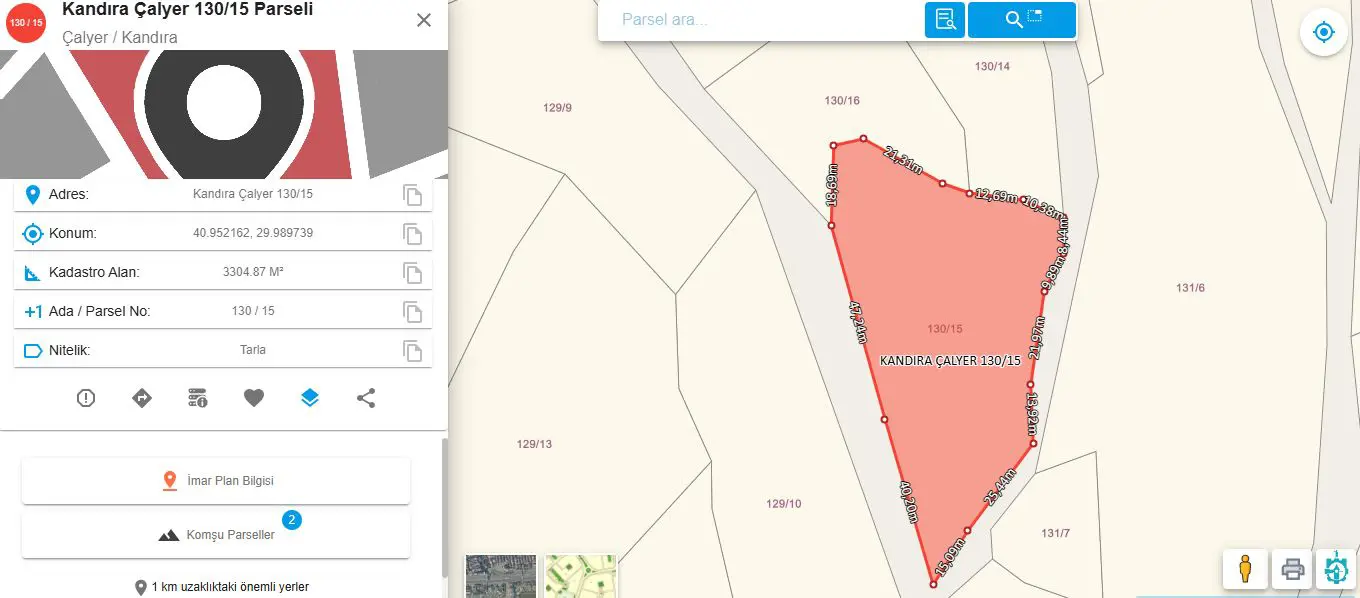1360x598 pixels.
Task: Click the left panel vertical scrollbar
Action: pyautogui.click(x=445, y=508)
